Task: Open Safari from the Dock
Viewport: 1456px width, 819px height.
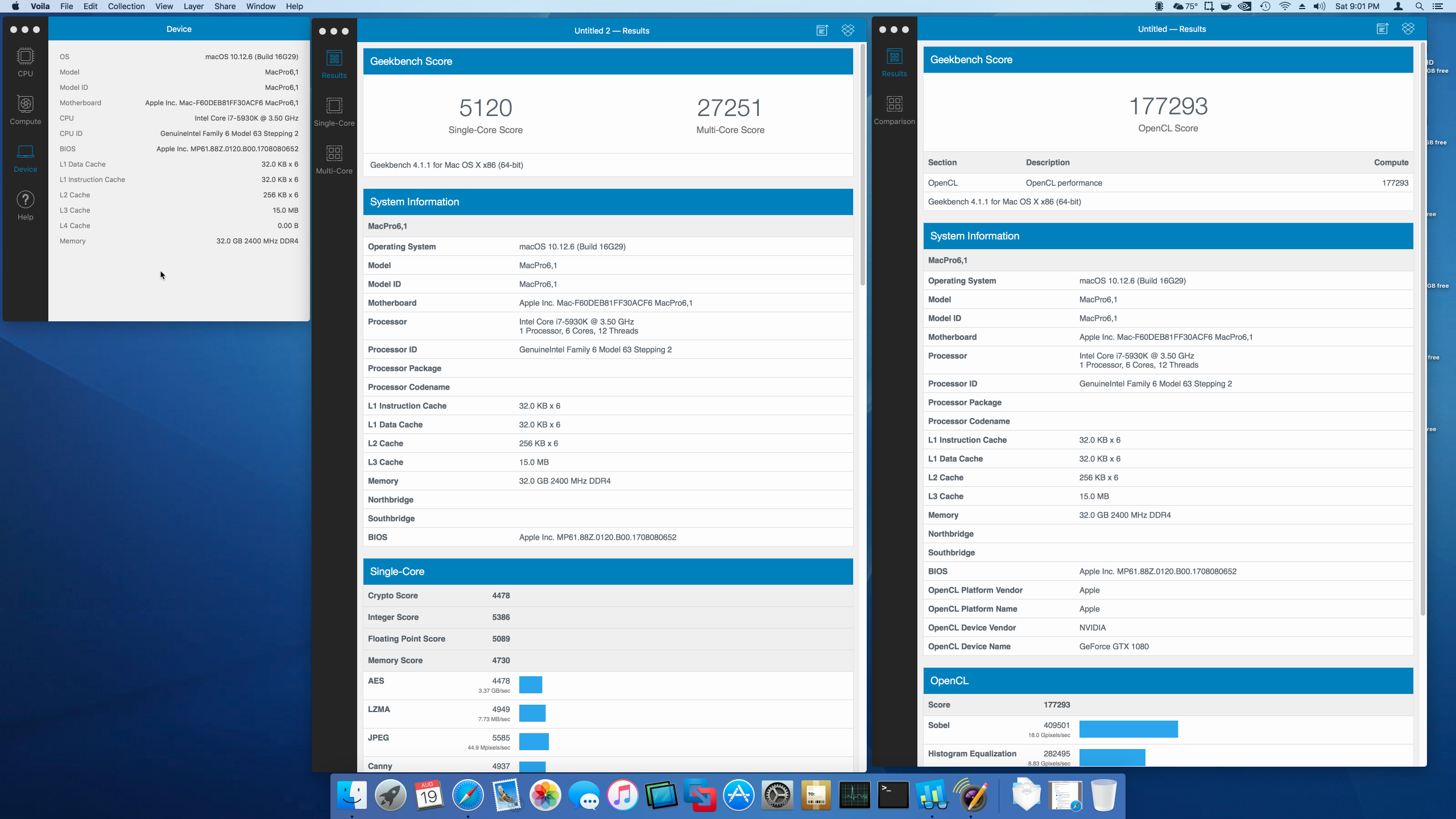Action: [468, 795]
